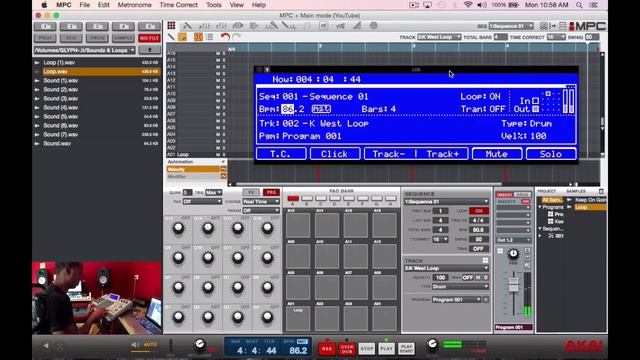Click the Click button in LCD window

click(335, 154)
